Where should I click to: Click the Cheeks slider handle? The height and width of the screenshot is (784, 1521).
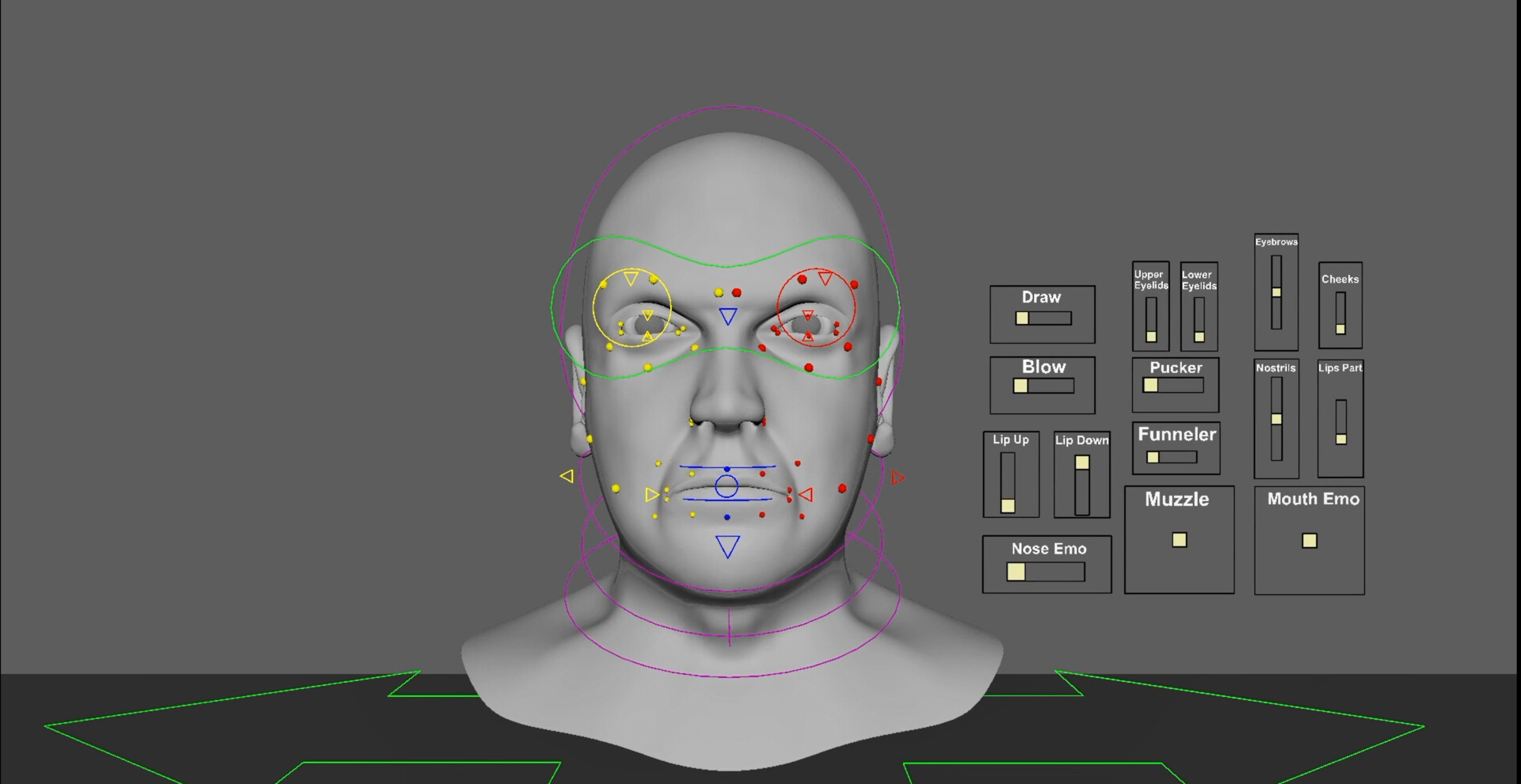click(x=1340, y=328)
